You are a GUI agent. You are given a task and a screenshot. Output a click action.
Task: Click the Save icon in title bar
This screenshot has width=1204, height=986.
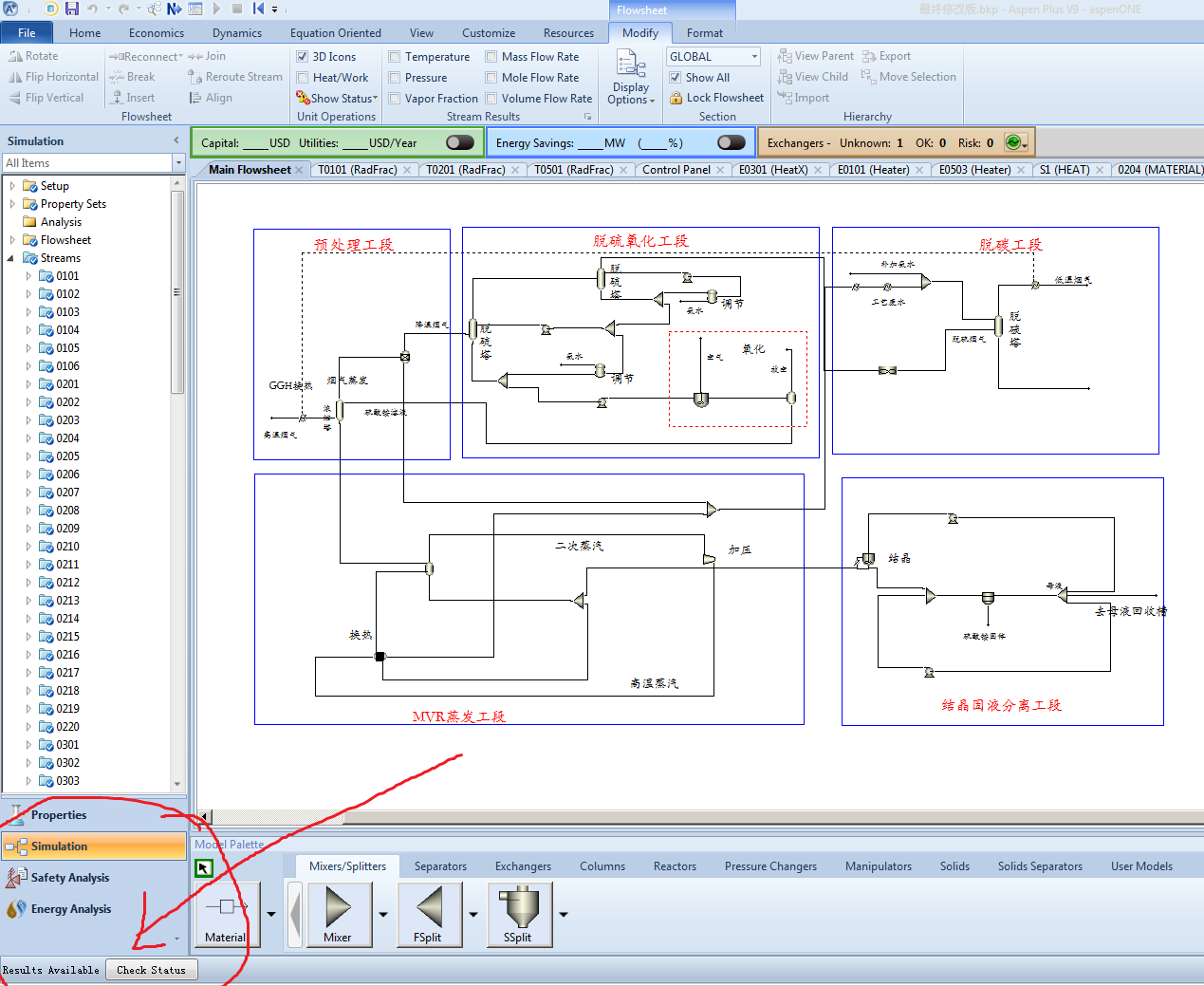72,9
